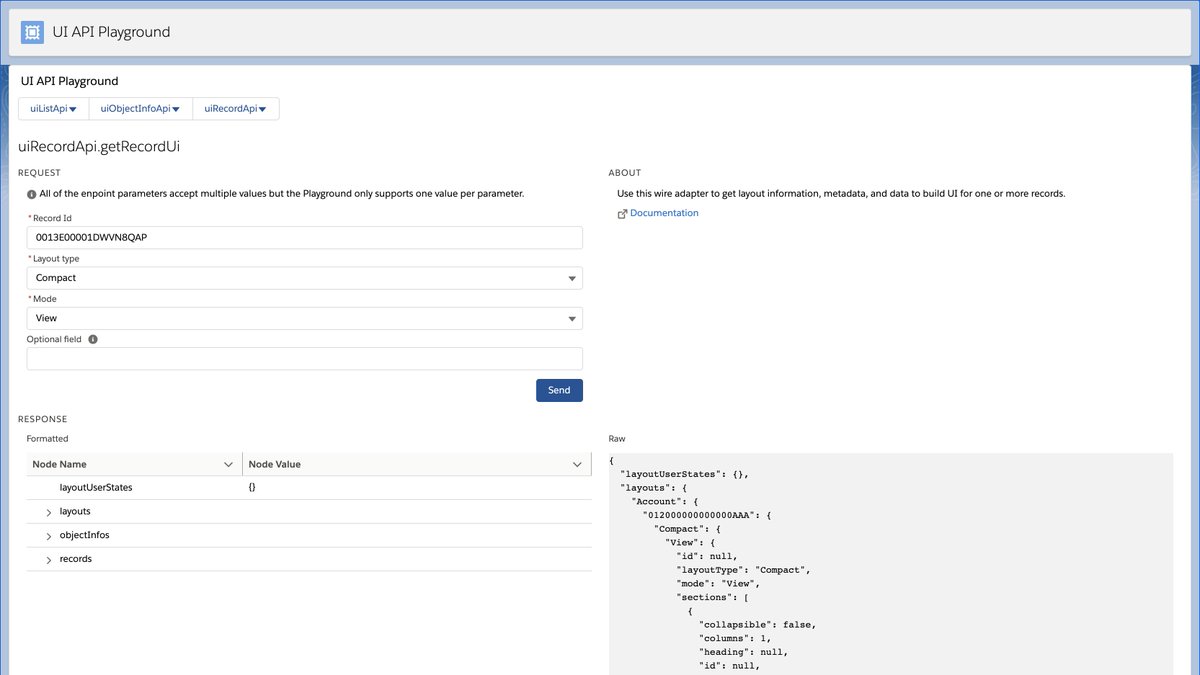Click the UI API Playground app icon
1200x675 pixels.
pos(32,32)
